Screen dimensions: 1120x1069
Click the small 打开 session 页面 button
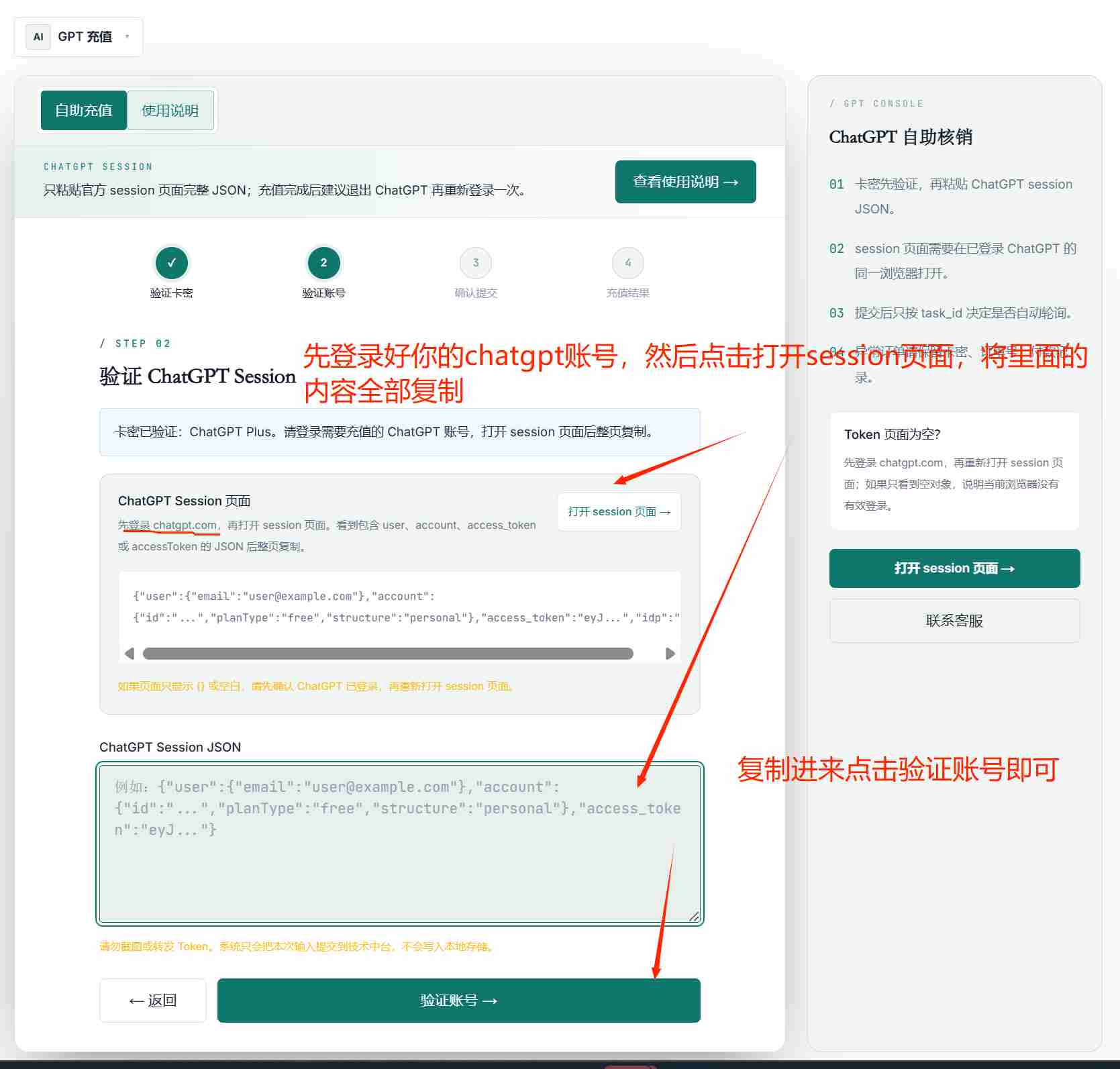point(619,512)
